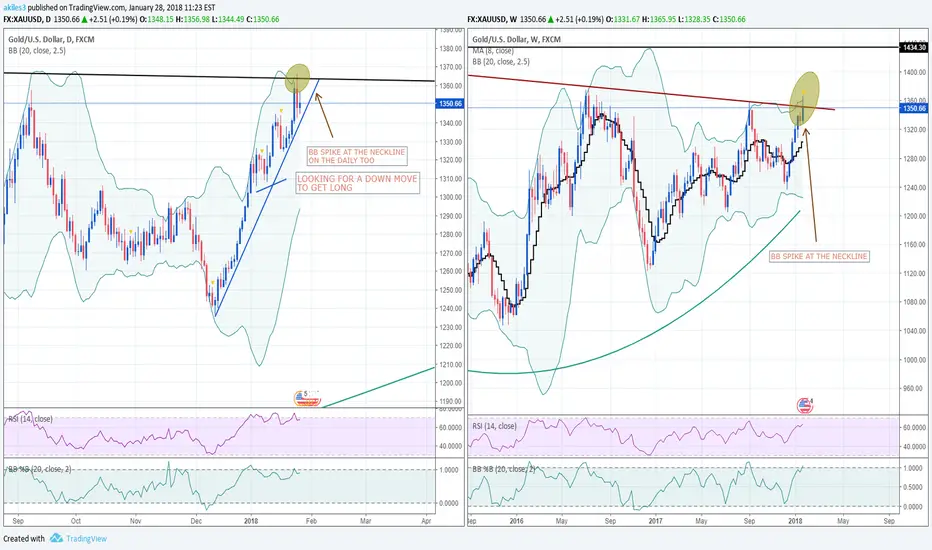Select the yellow ellipse drawing on weekly chart
This screenshot has height=550, width=932.
tap(804, 98)
